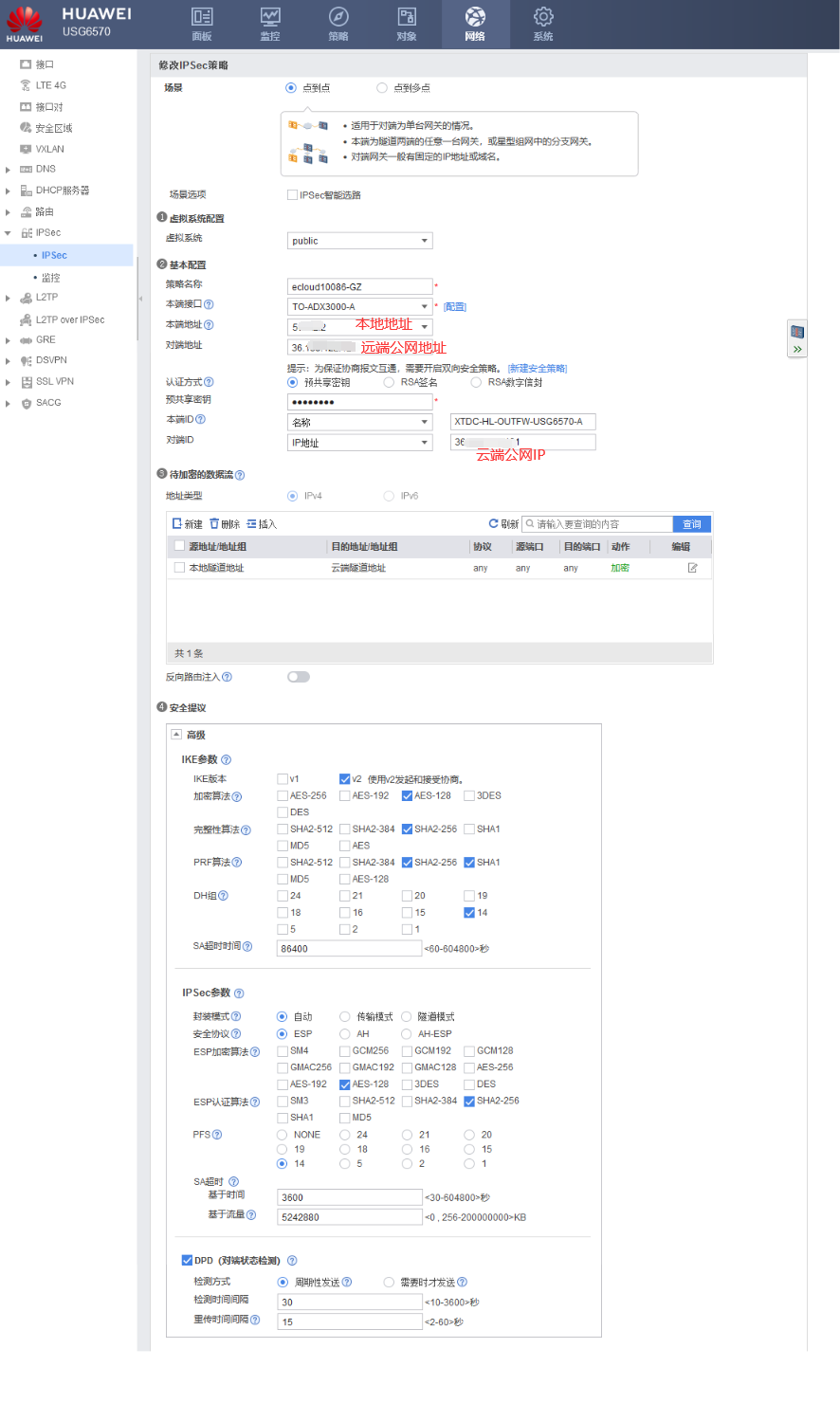
Task: Toggle the 反向路由注入 switch
Action: (299, 677)
